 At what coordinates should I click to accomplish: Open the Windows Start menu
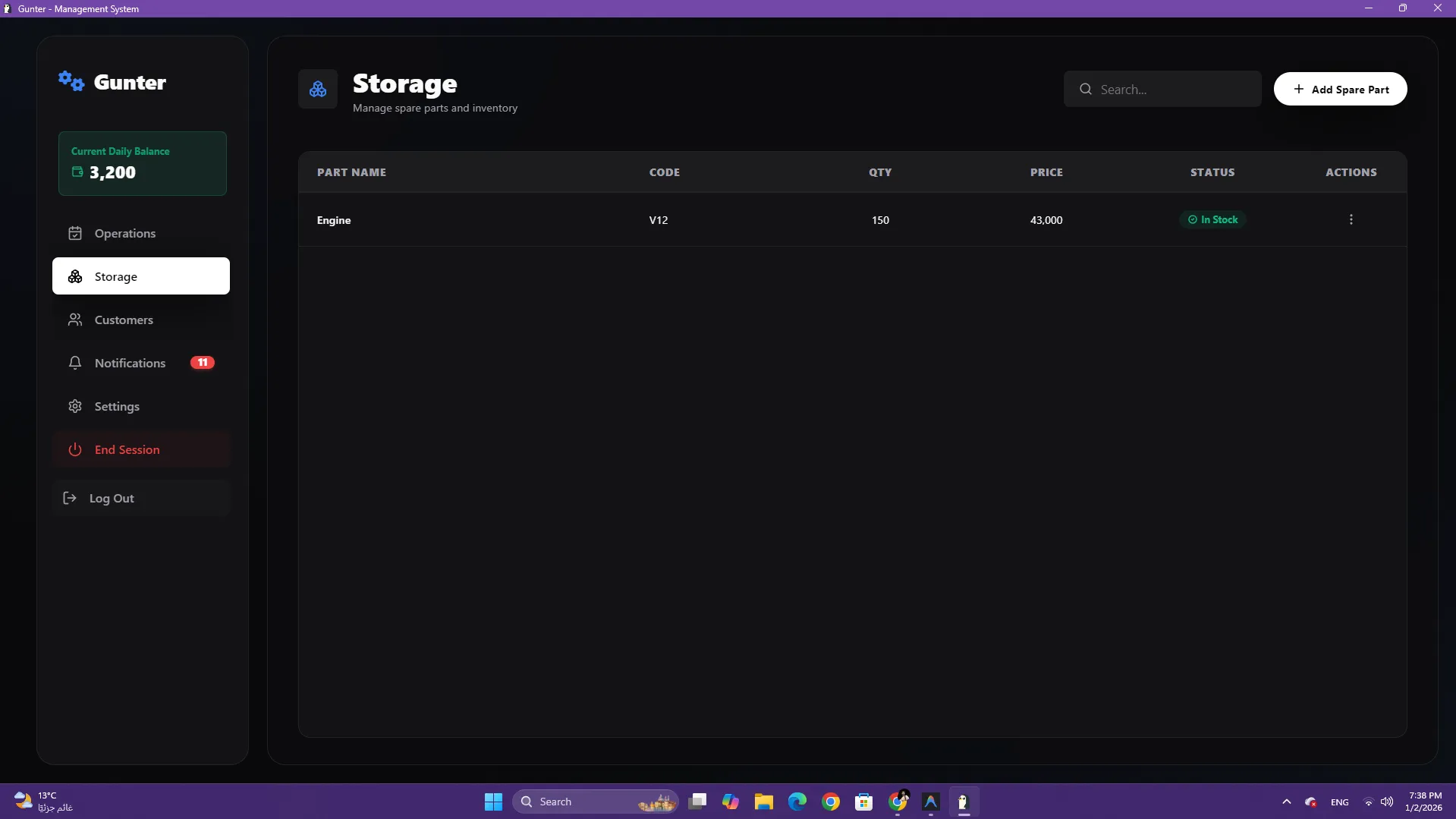[493, 802]
